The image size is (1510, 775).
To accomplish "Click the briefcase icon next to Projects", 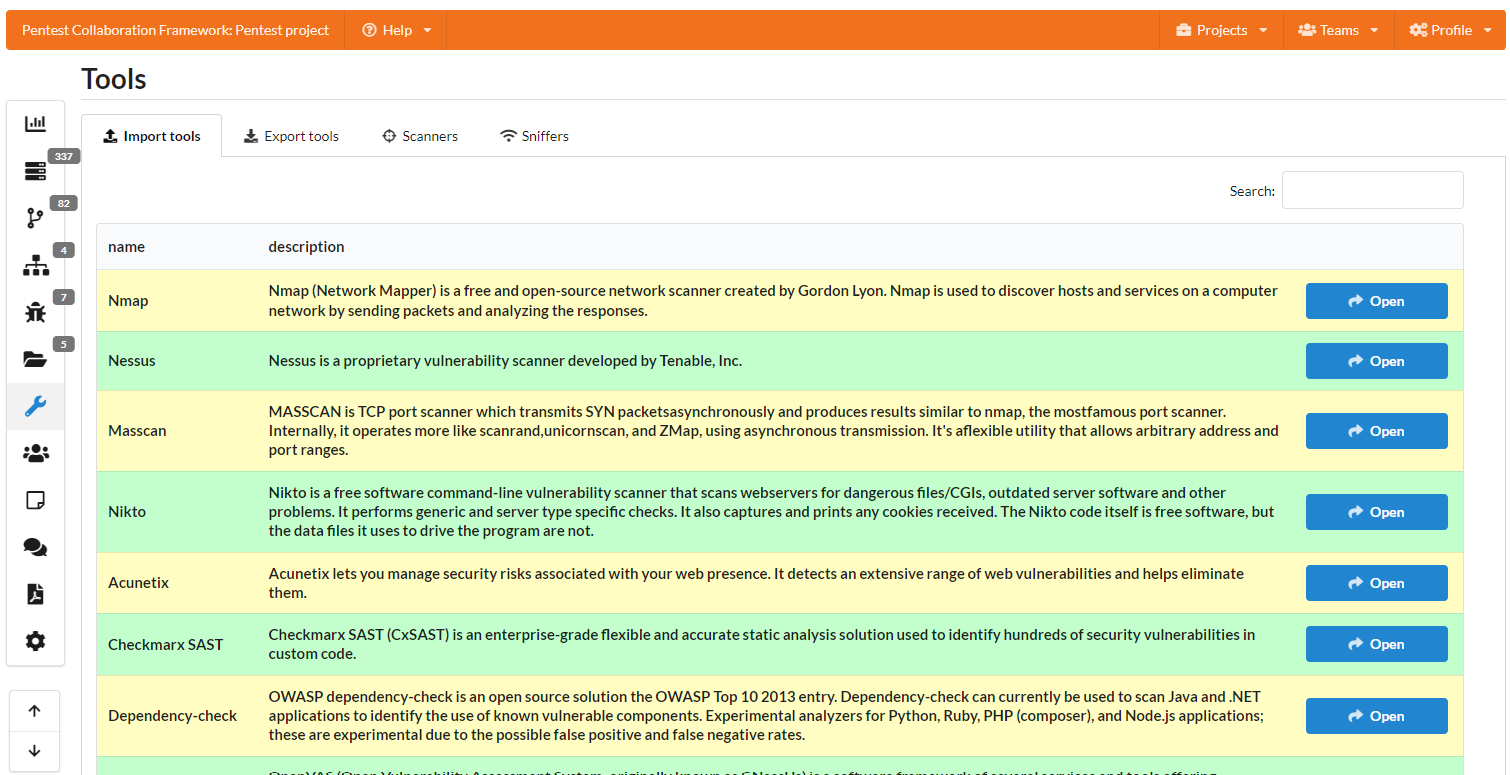I will point(1184,30).
